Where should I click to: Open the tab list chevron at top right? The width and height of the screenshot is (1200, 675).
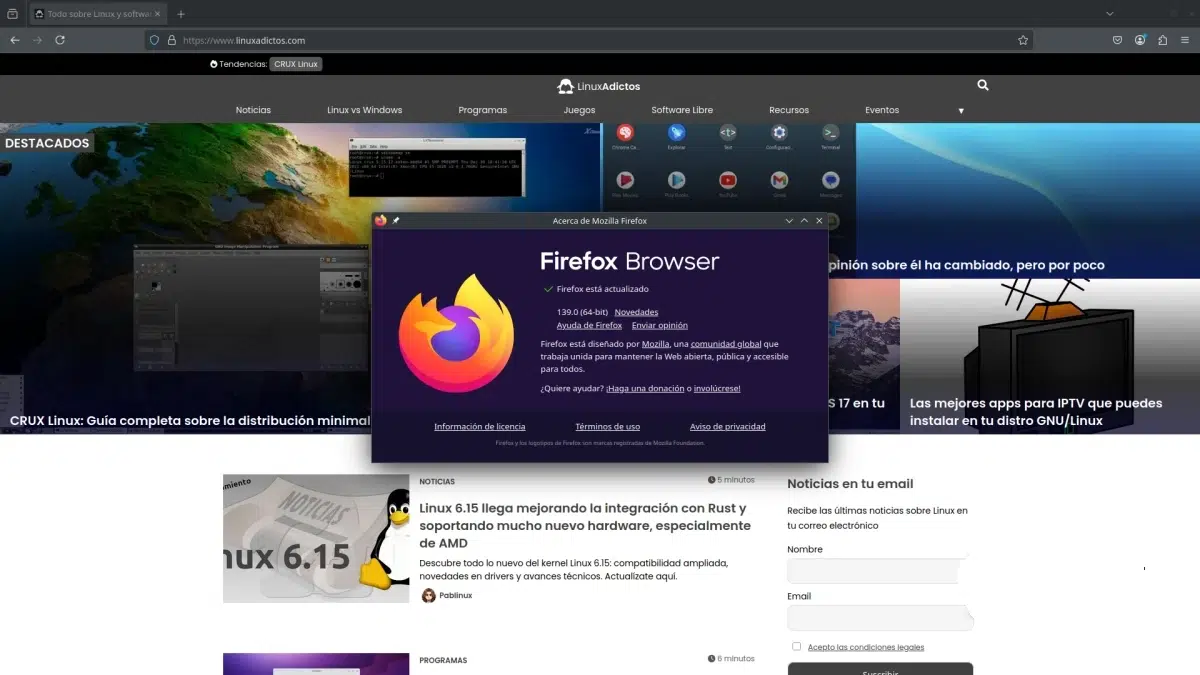pos(1110,13)
